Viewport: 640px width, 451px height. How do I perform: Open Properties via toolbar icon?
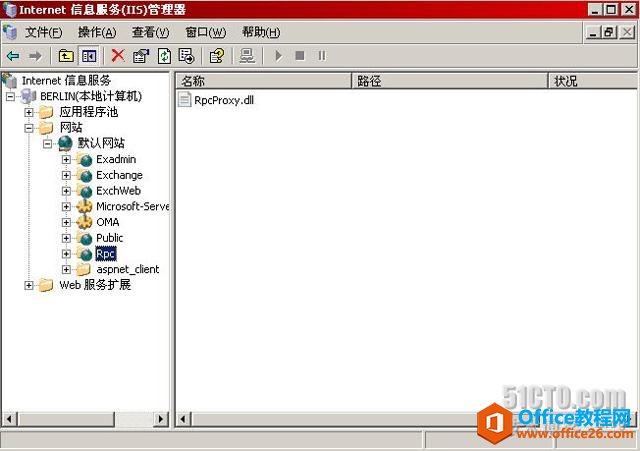(x=141, y=56)
